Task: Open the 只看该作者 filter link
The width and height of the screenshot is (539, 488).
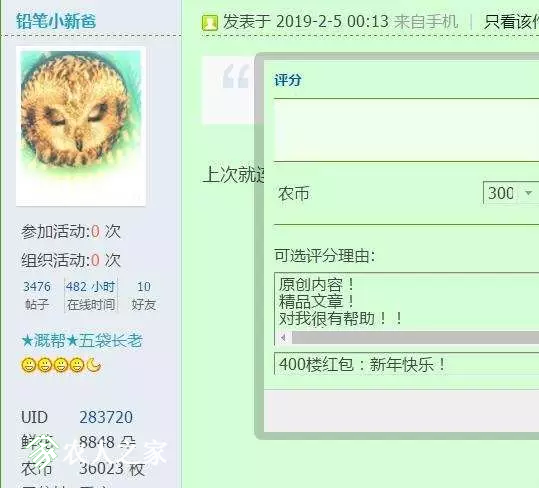Action: [511, 22]
